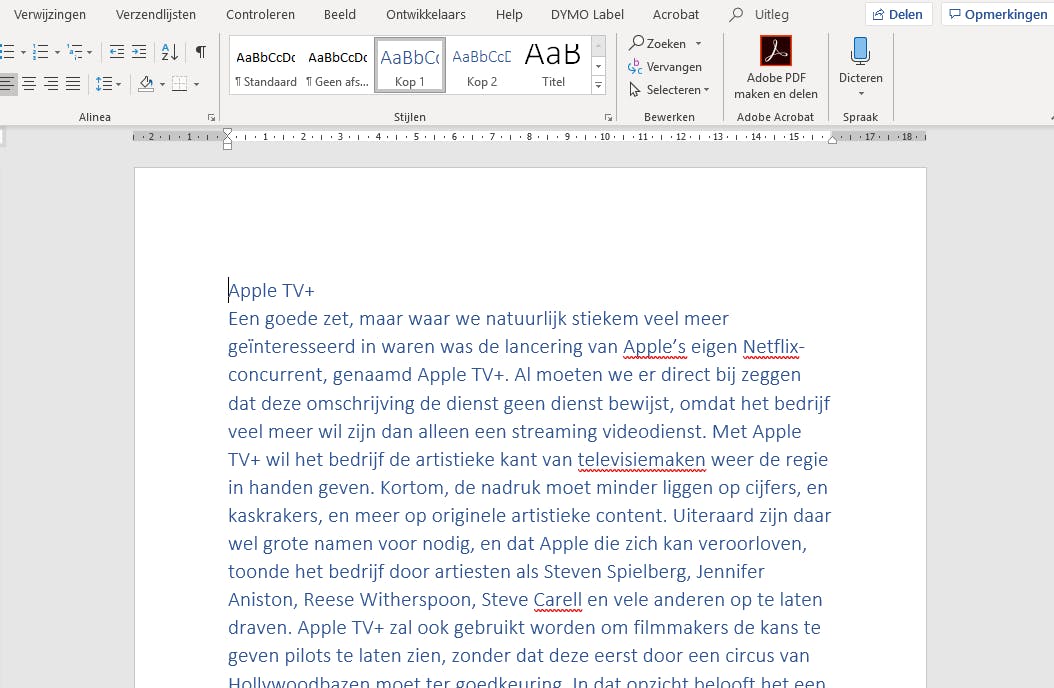This screenshot has height=688, width=1054.
Task: Click the bullet list icon
Action: [7, 52]
